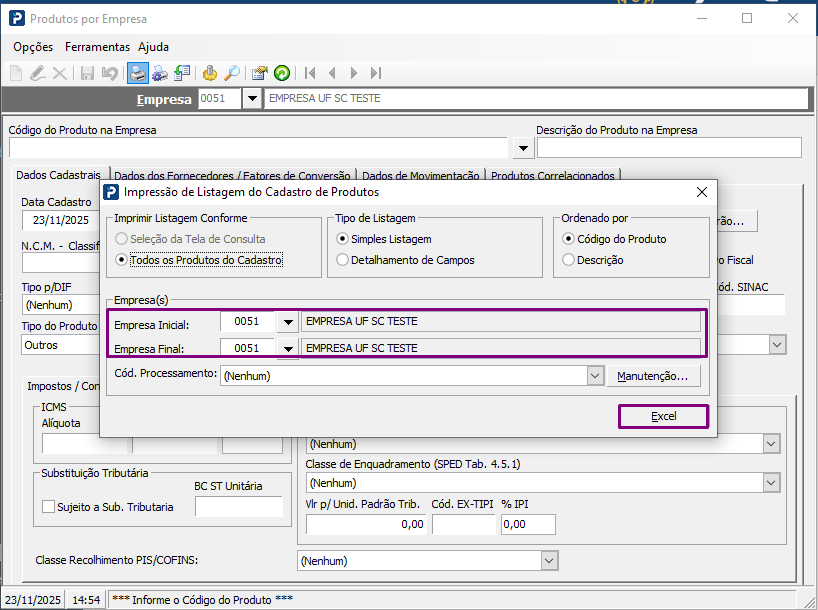818x610 pixels.
Task: Click the magnifying glass search icon
Action: (x=231, y=73)
